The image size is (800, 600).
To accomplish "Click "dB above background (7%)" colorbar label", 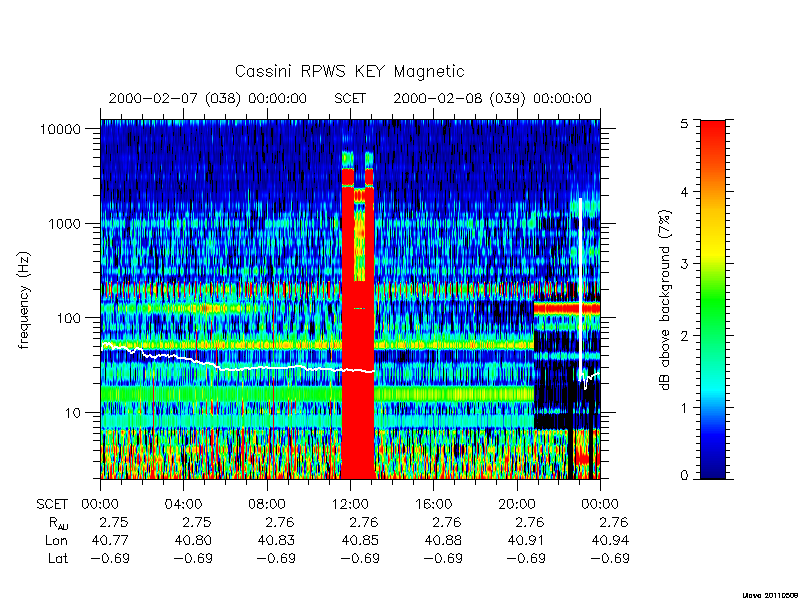I will [665, 301].
